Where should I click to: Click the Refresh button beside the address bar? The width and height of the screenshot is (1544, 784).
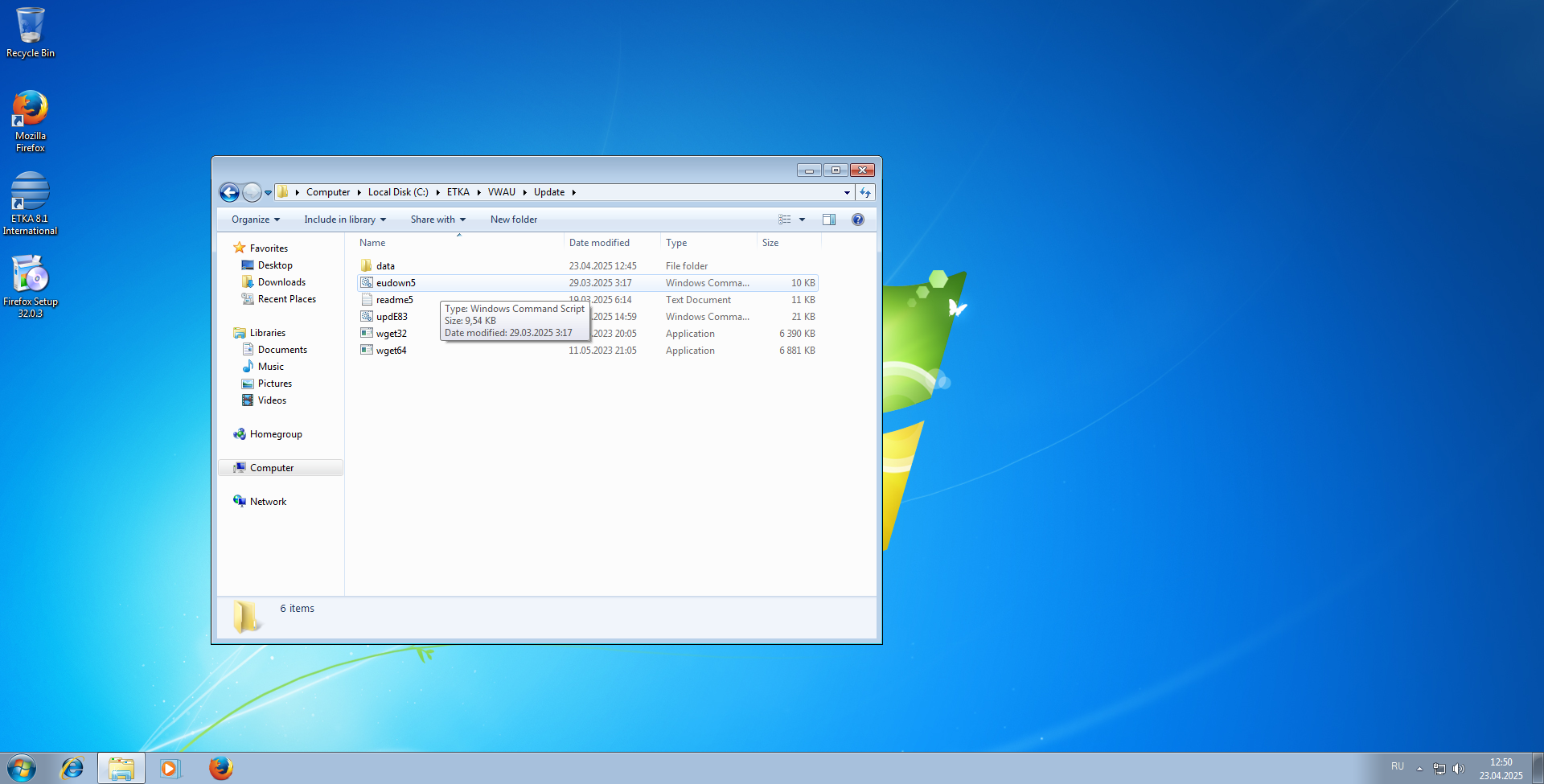tap(865, 192)
